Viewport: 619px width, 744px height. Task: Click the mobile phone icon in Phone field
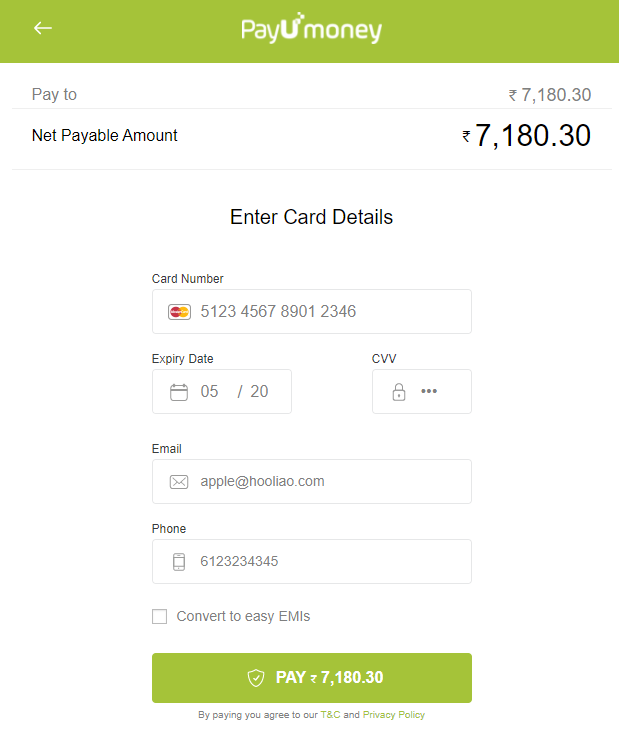tap(179, 562)
